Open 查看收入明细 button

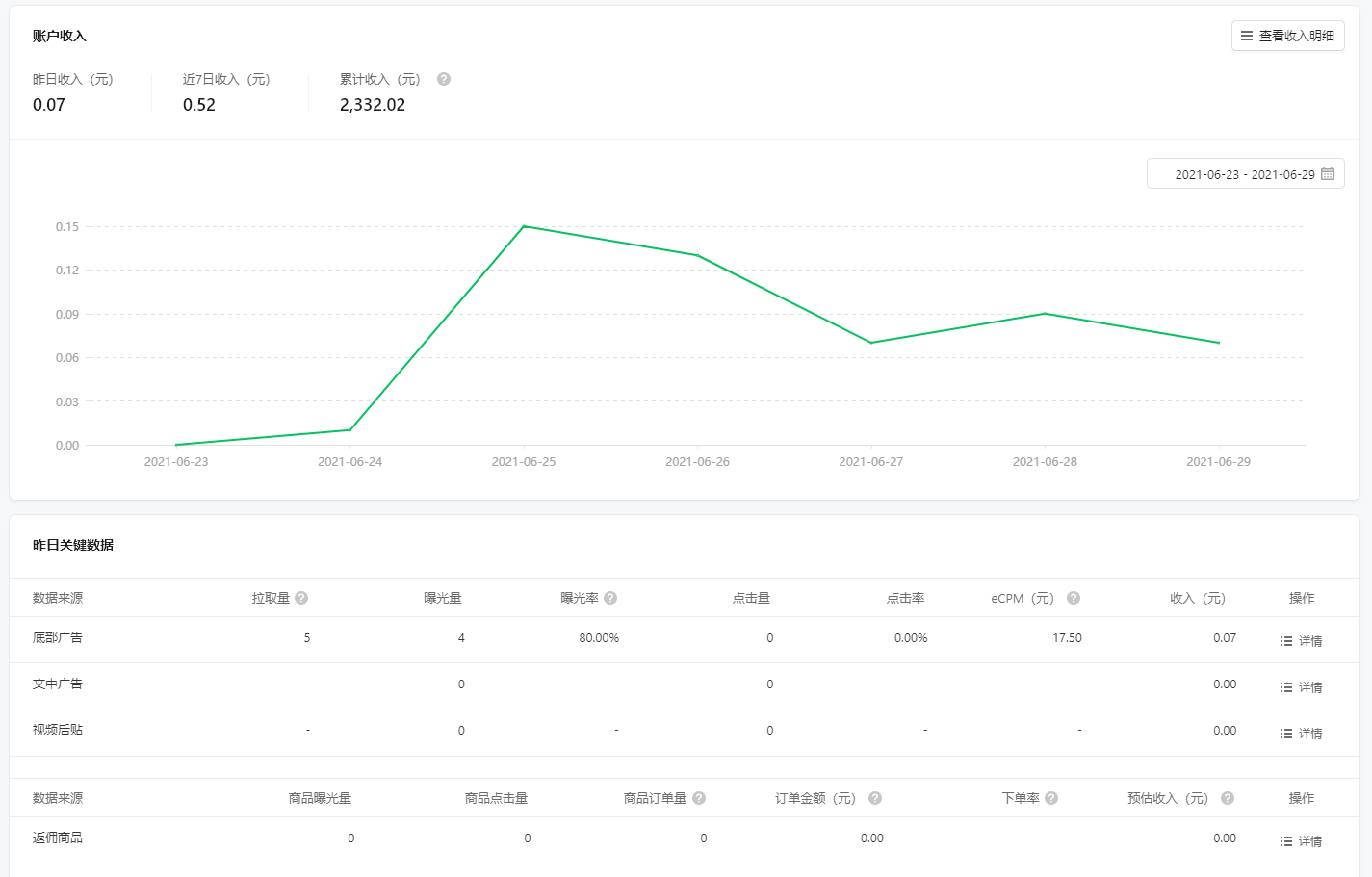pos(1287,36)
